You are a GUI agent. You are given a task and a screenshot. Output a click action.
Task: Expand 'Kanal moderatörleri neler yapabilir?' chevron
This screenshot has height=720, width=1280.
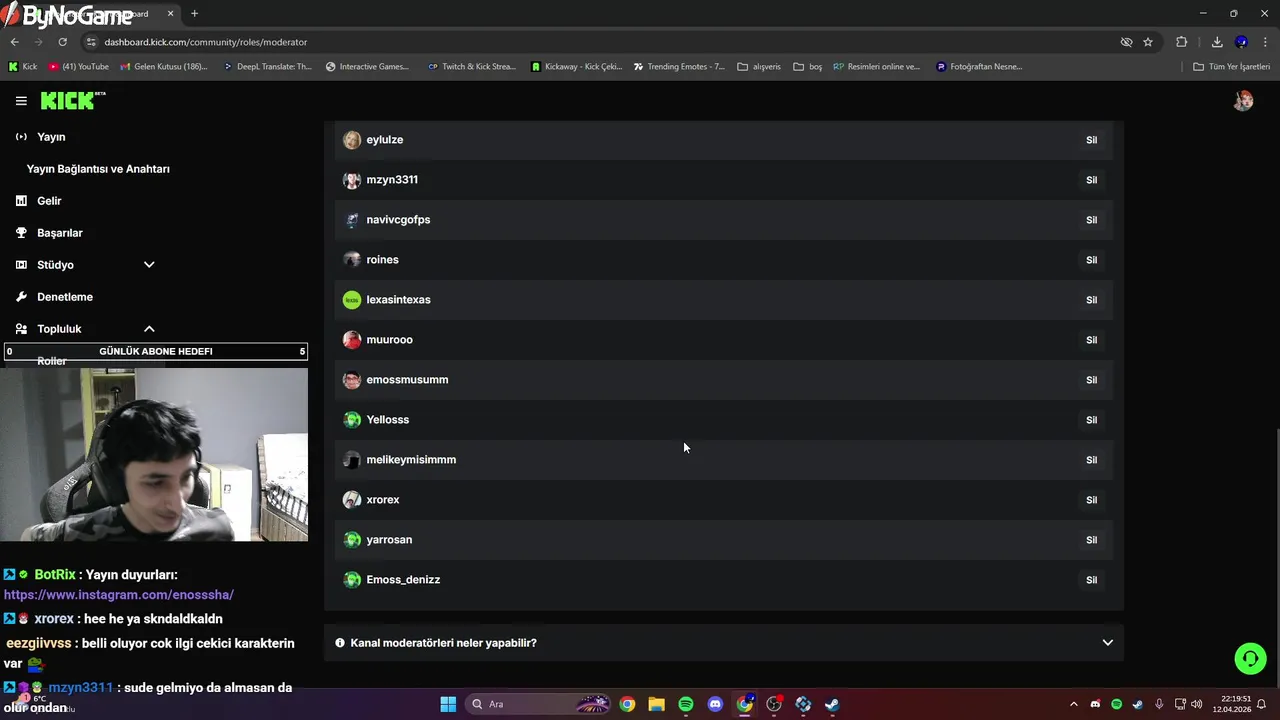point(1107,643)
